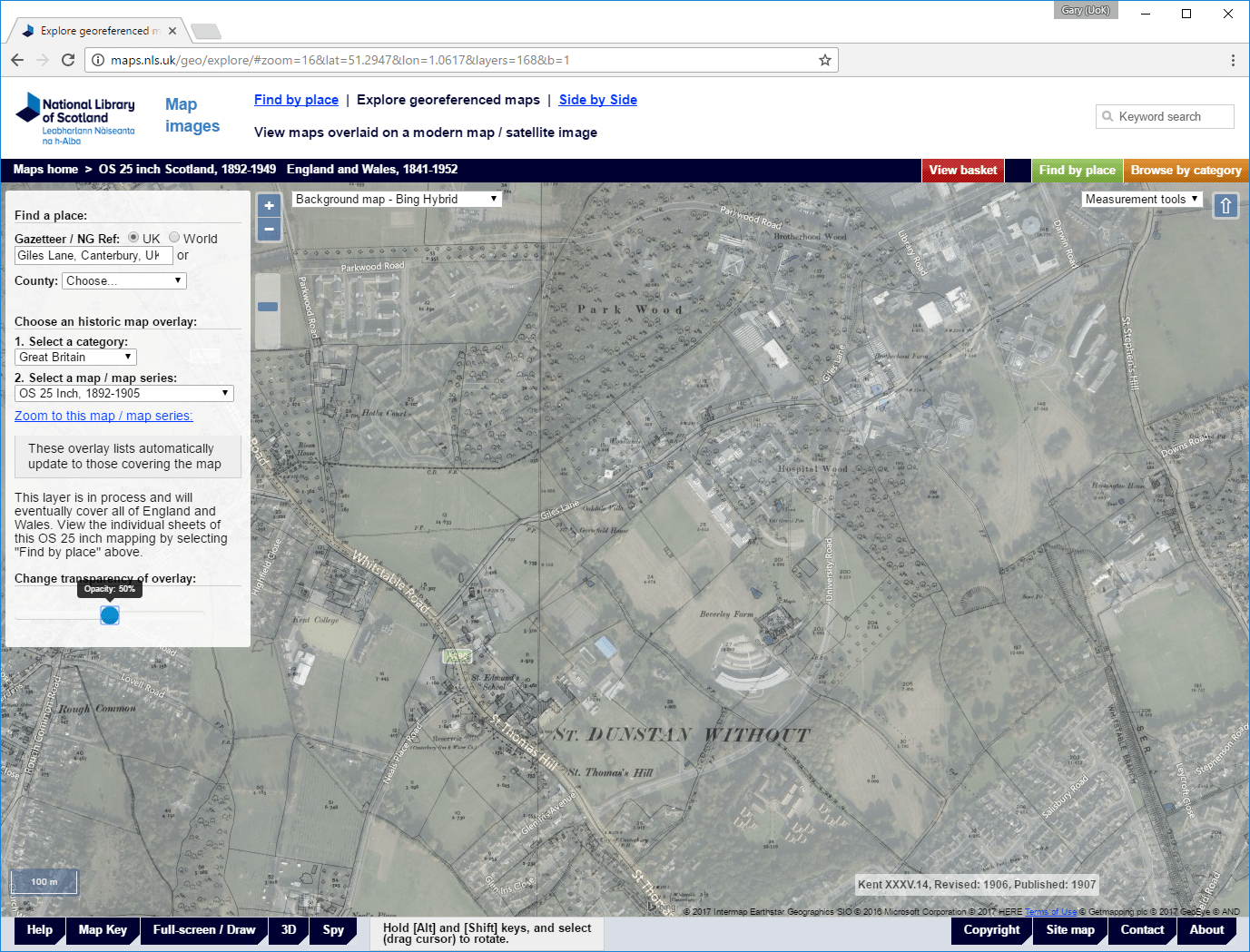1250x952 pixels.
Task: Click the browser forward arrow
Action: (43, 60)
